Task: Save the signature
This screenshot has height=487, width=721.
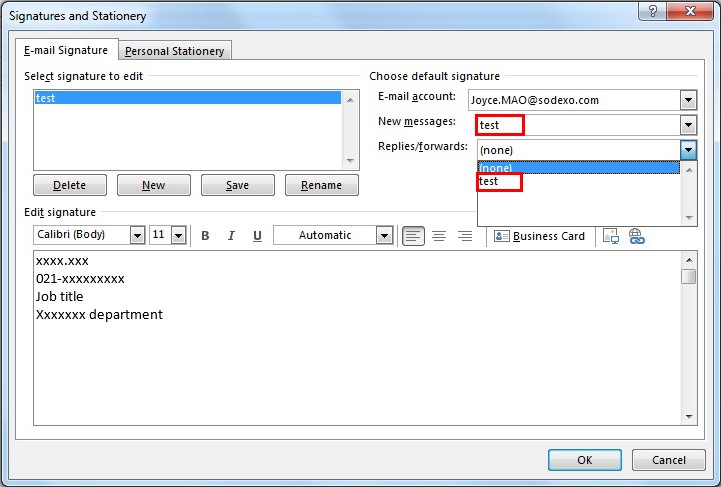Action: 237,185
